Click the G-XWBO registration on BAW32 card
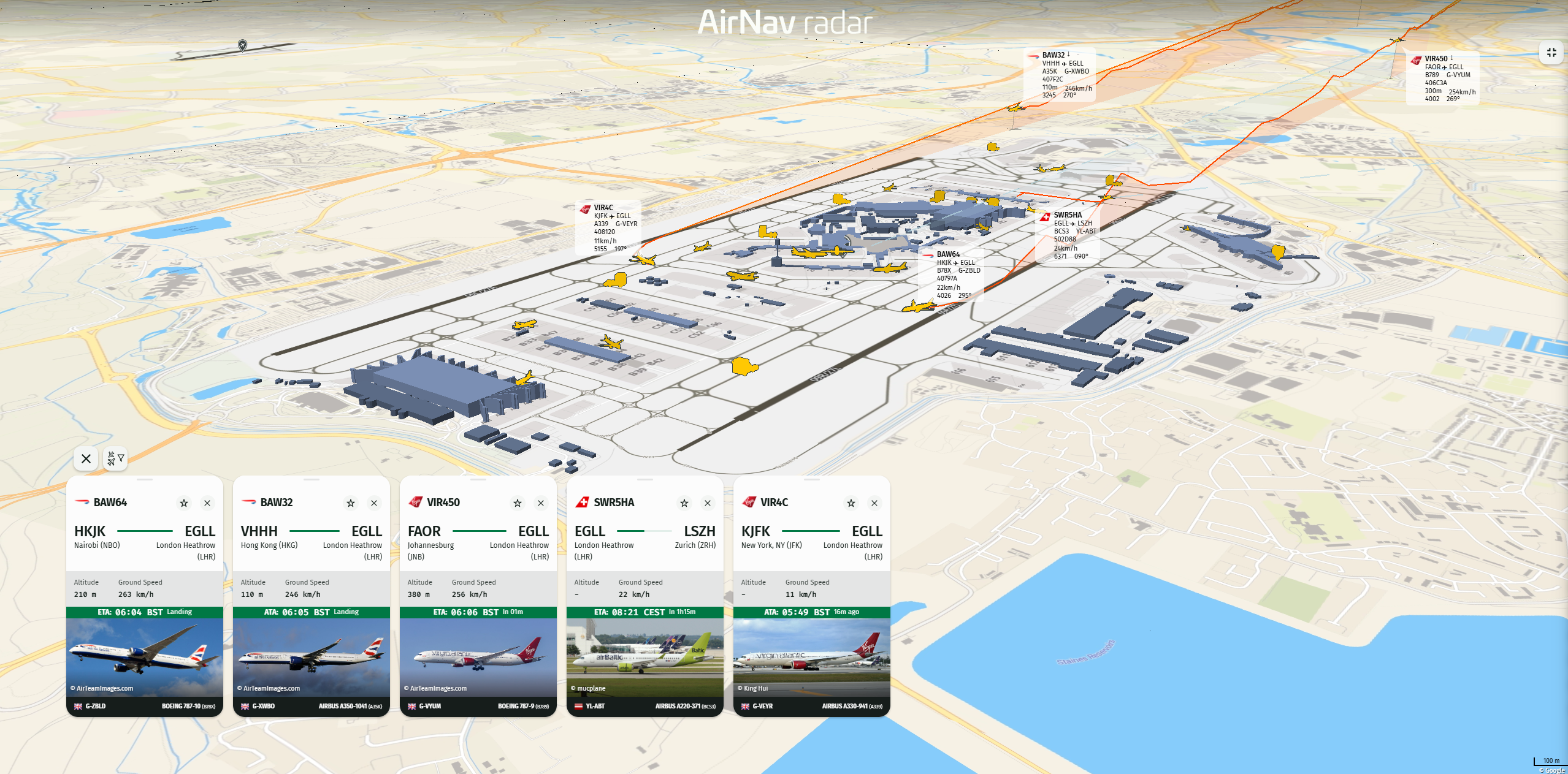This screenshot has width=1568, height=774. (264, 706)
